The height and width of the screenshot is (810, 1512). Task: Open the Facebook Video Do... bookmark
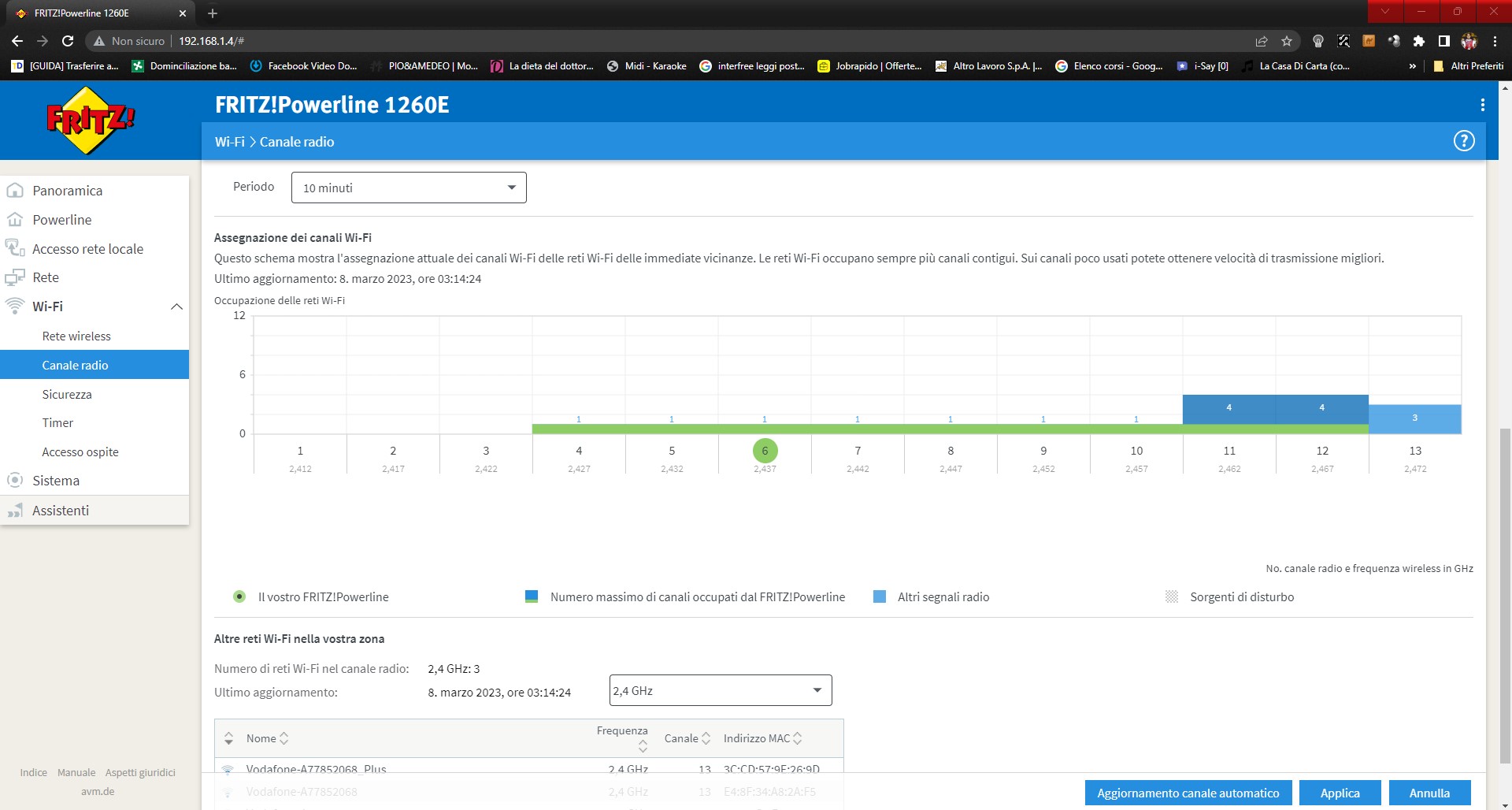point(303,66)
